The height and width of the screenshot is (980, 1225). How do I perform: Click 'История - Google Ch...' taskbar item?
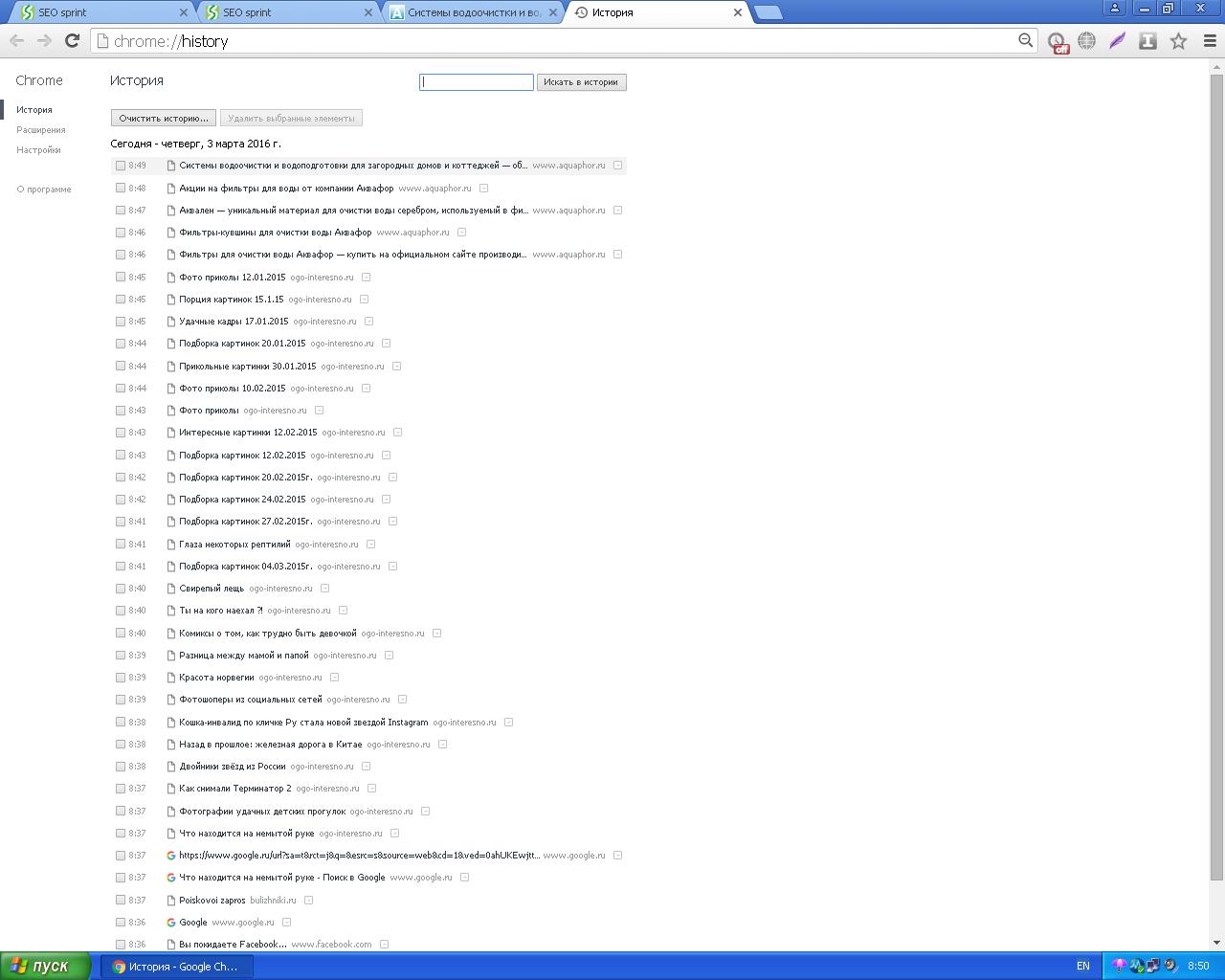click(179, 967)
